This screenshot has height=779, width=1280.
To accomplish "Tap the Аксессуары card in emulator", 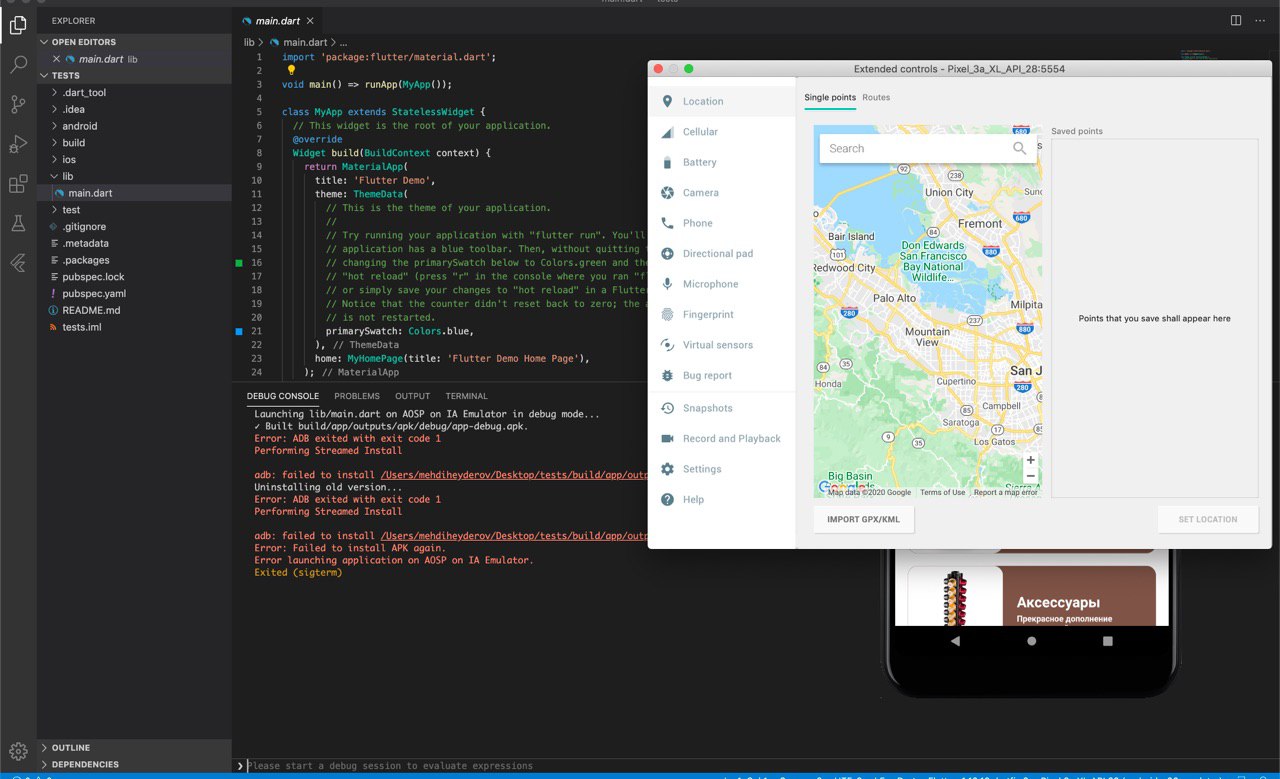I will click(1032, 596).
